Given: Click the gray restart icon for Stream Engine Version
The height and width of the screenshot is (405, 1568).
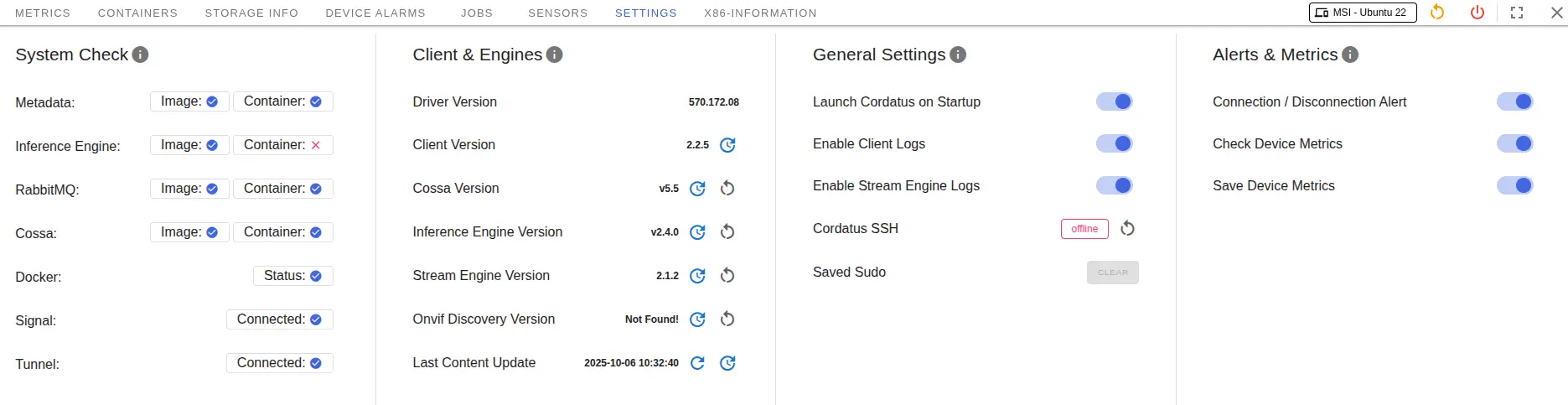Looking at the screenshot, I should coord(727,276).
